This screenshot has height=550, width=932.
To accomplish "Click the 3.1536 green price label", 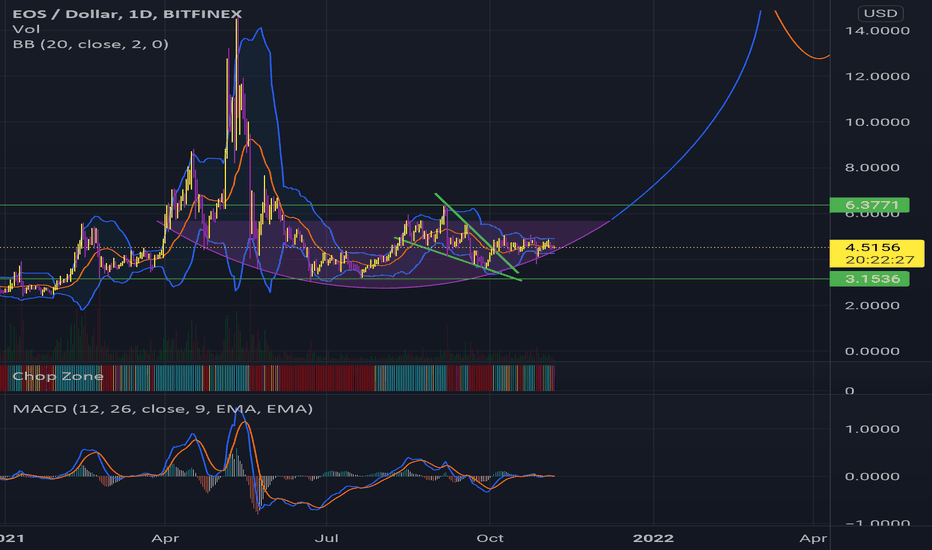I will 869,279.
